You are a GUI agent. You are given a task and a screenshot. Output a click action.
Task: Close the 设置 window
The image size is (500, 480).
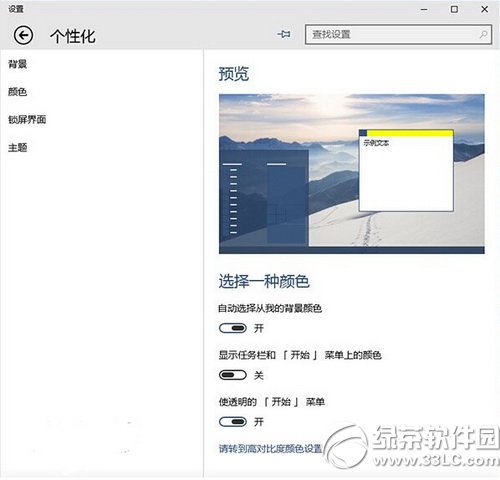[x=485, y=9]
